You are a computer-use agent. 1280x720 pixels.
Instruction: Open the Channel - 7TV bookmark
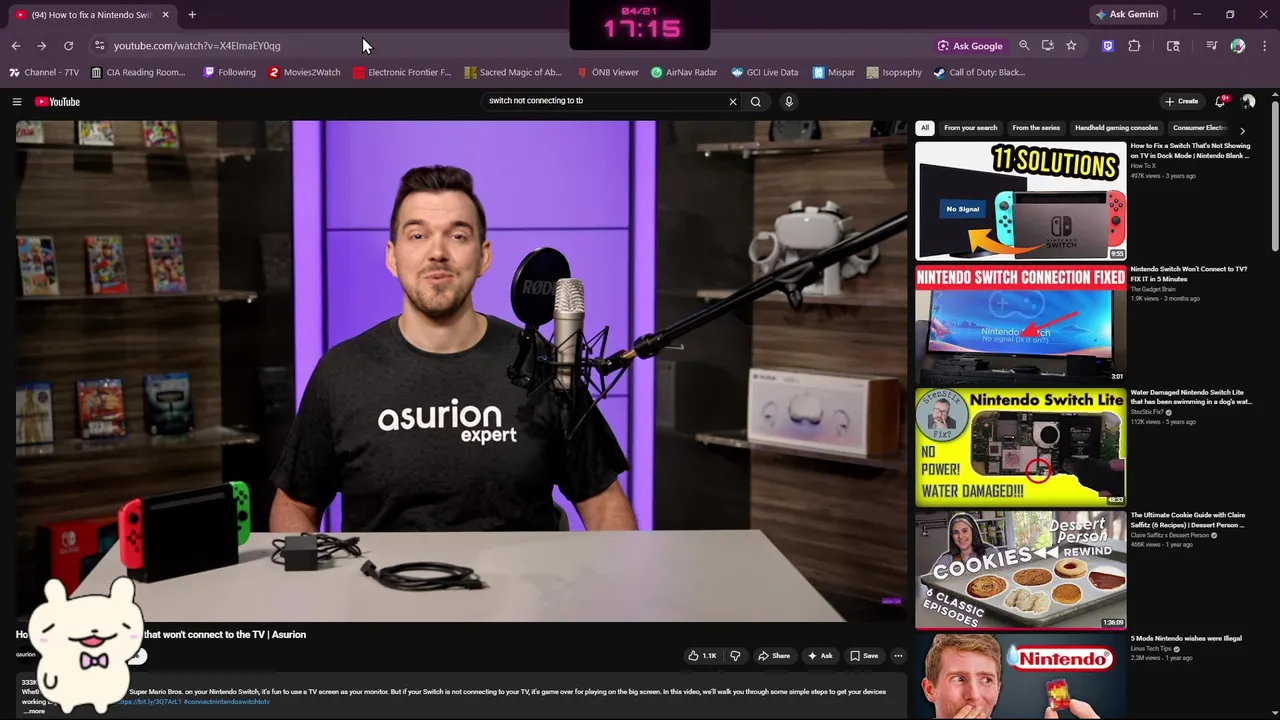[44, 73]
